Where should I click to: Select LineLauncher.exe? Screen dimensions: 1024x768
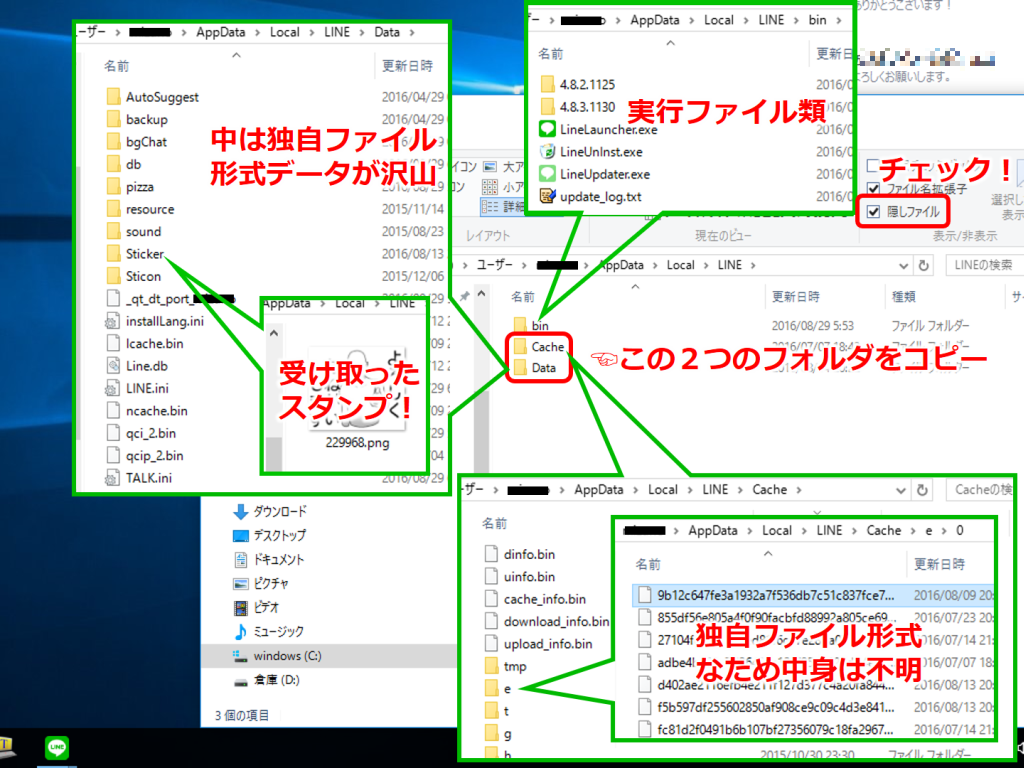point(598,129)
